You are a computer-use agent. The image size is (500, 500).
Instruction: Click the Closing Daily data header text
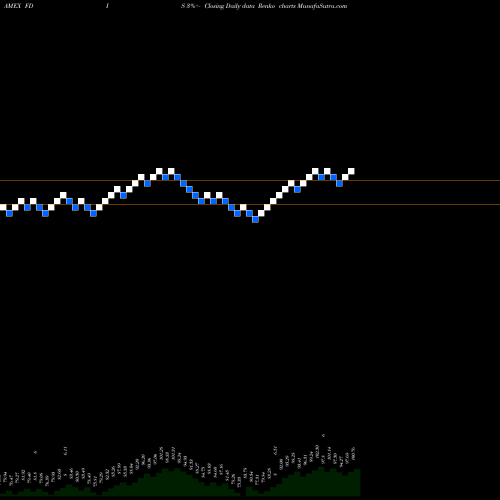pos(229,6)
